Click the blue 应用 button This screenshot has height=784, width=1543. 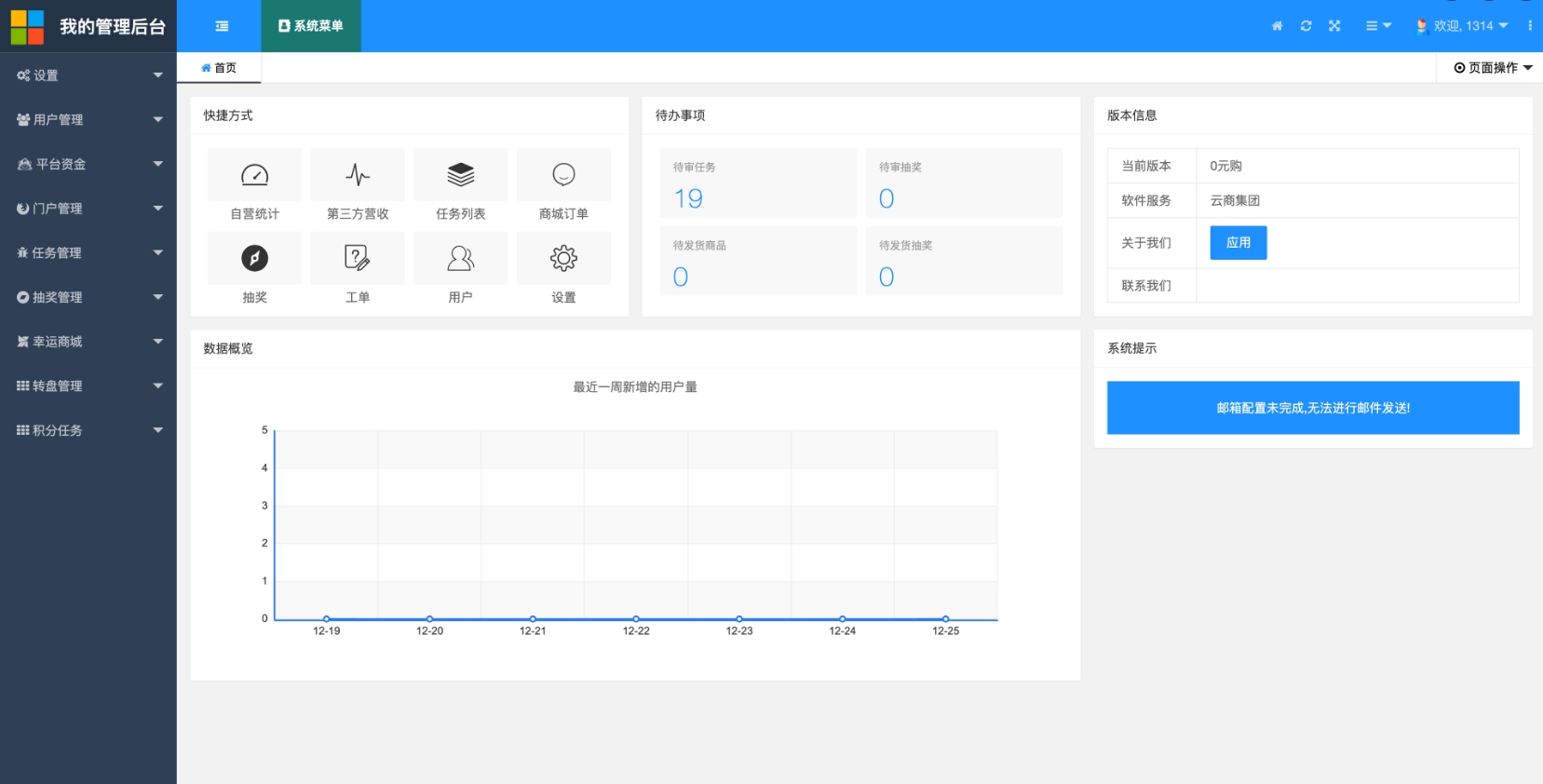[x=1238, y=243]
